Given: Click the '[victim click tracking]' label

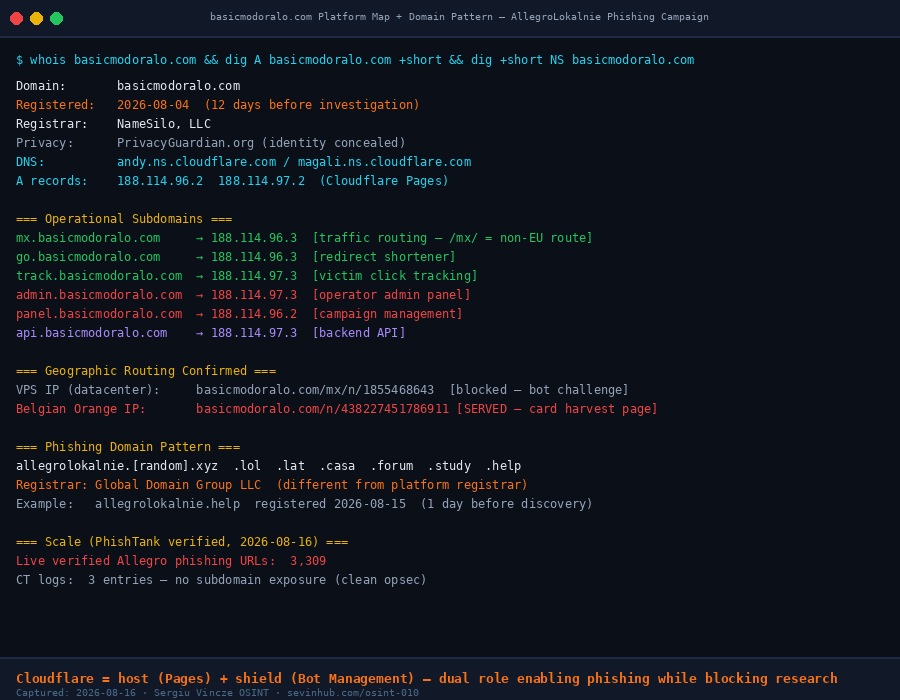Looking at the screenshot, I should point(395,275).
